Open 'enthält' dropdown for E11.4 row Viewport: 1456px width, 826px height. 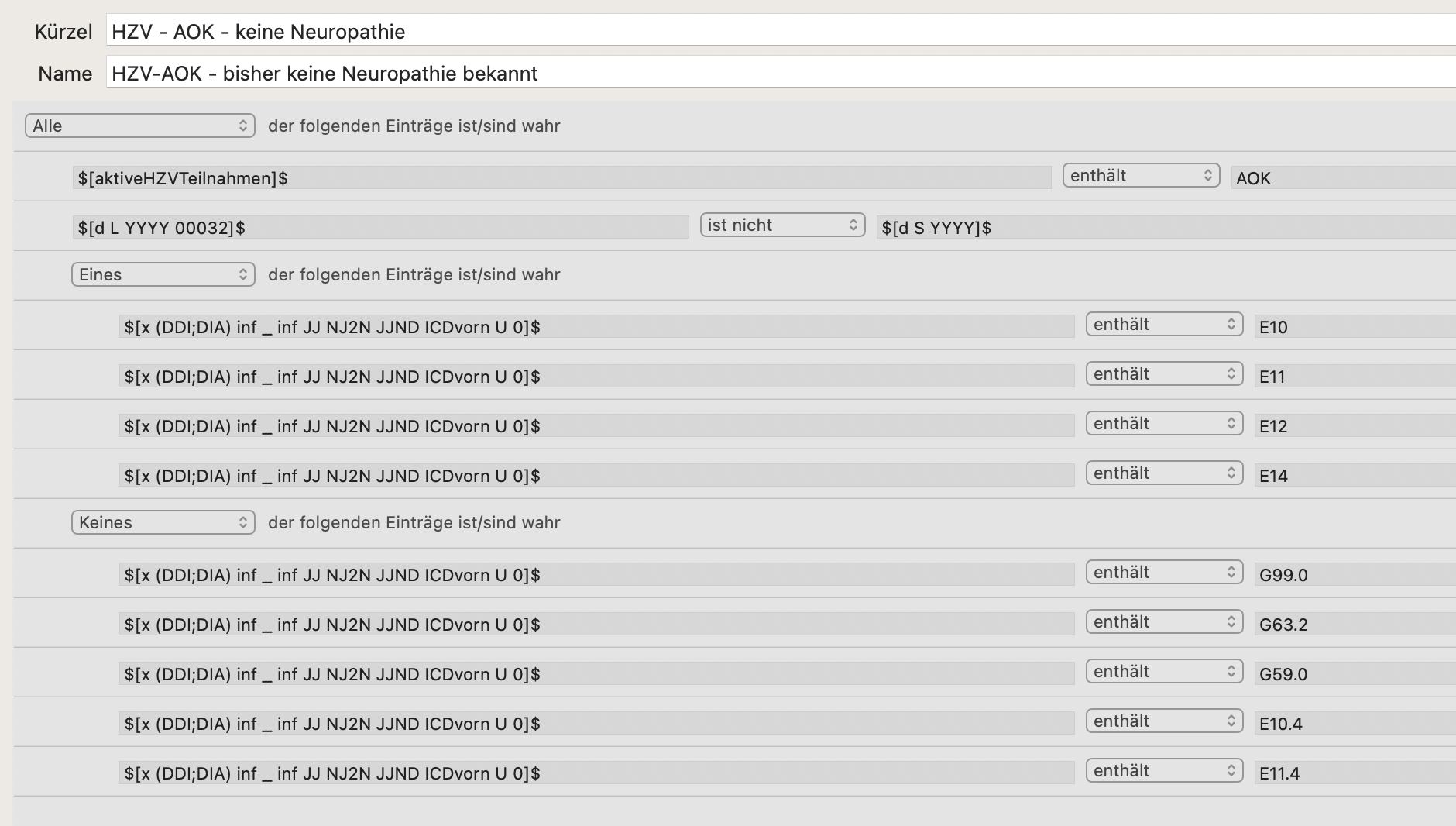pyautogui.click(x=1164, y=771)
